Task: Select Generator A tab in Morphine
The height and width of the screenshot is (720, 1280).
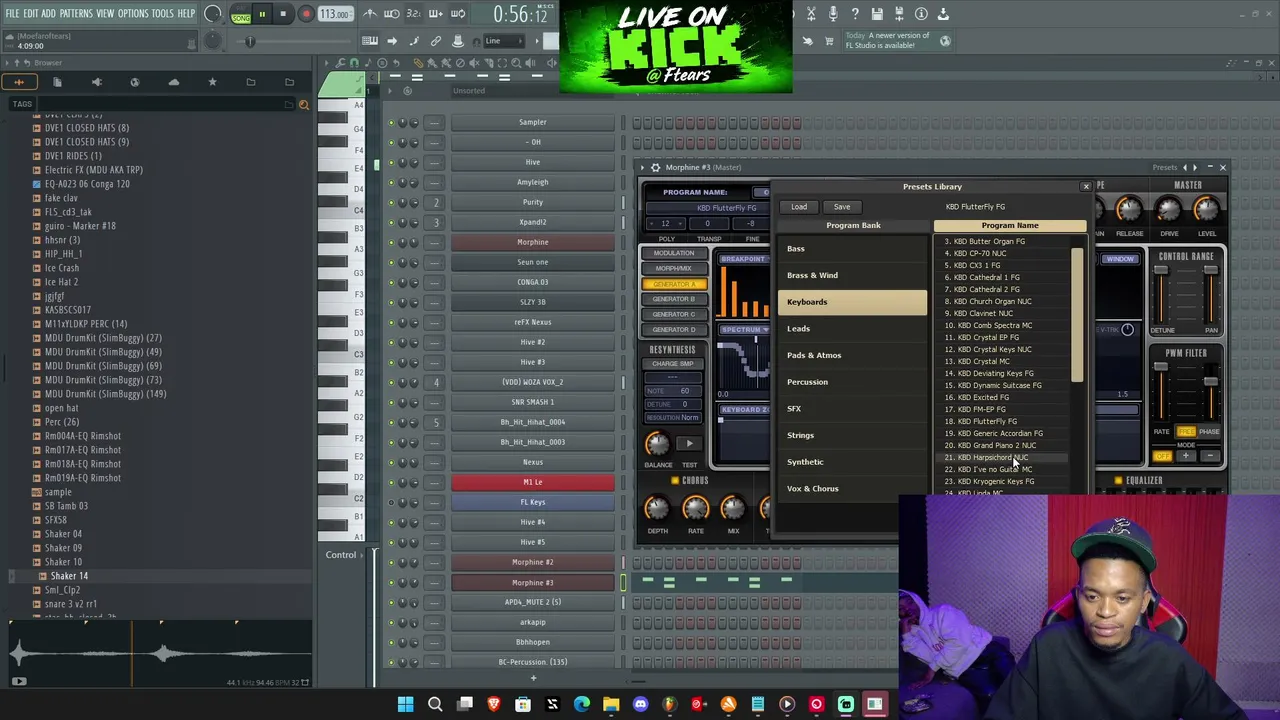Action: point(674,284)
